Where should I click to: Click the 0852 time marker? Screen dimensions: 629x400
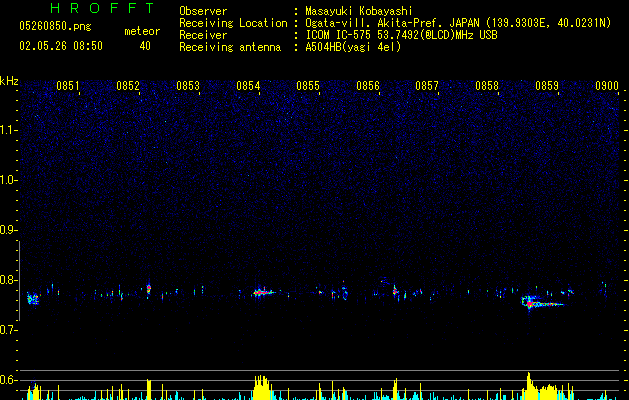tap(128, 86)
